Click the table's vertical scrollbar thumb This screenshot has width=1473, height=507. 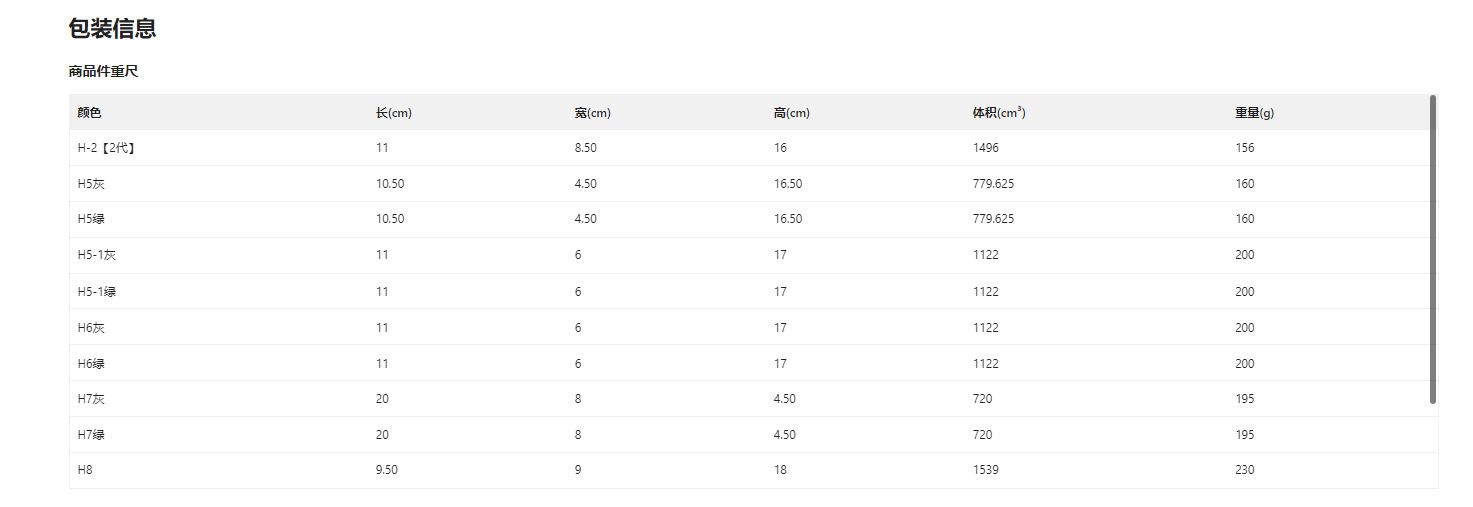(x=1433, y=249)
